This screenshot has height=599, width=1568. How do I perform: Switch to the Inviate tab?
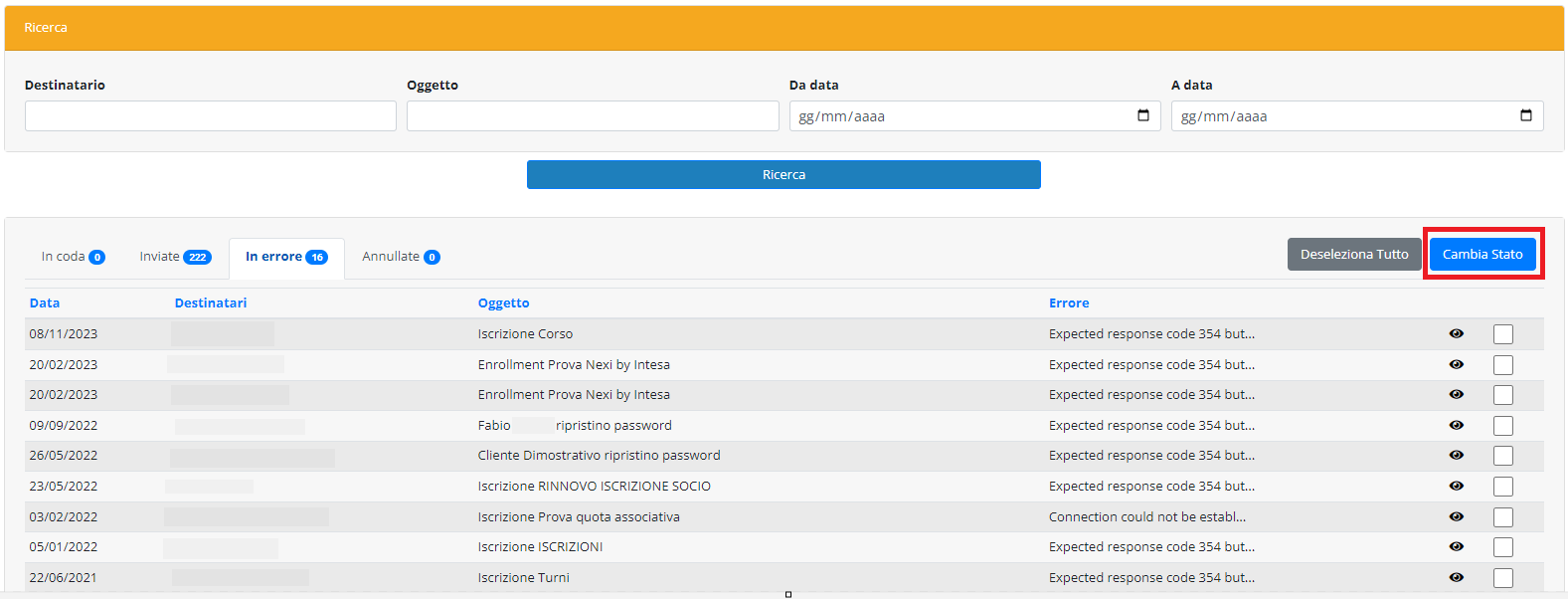pos(174,257)
